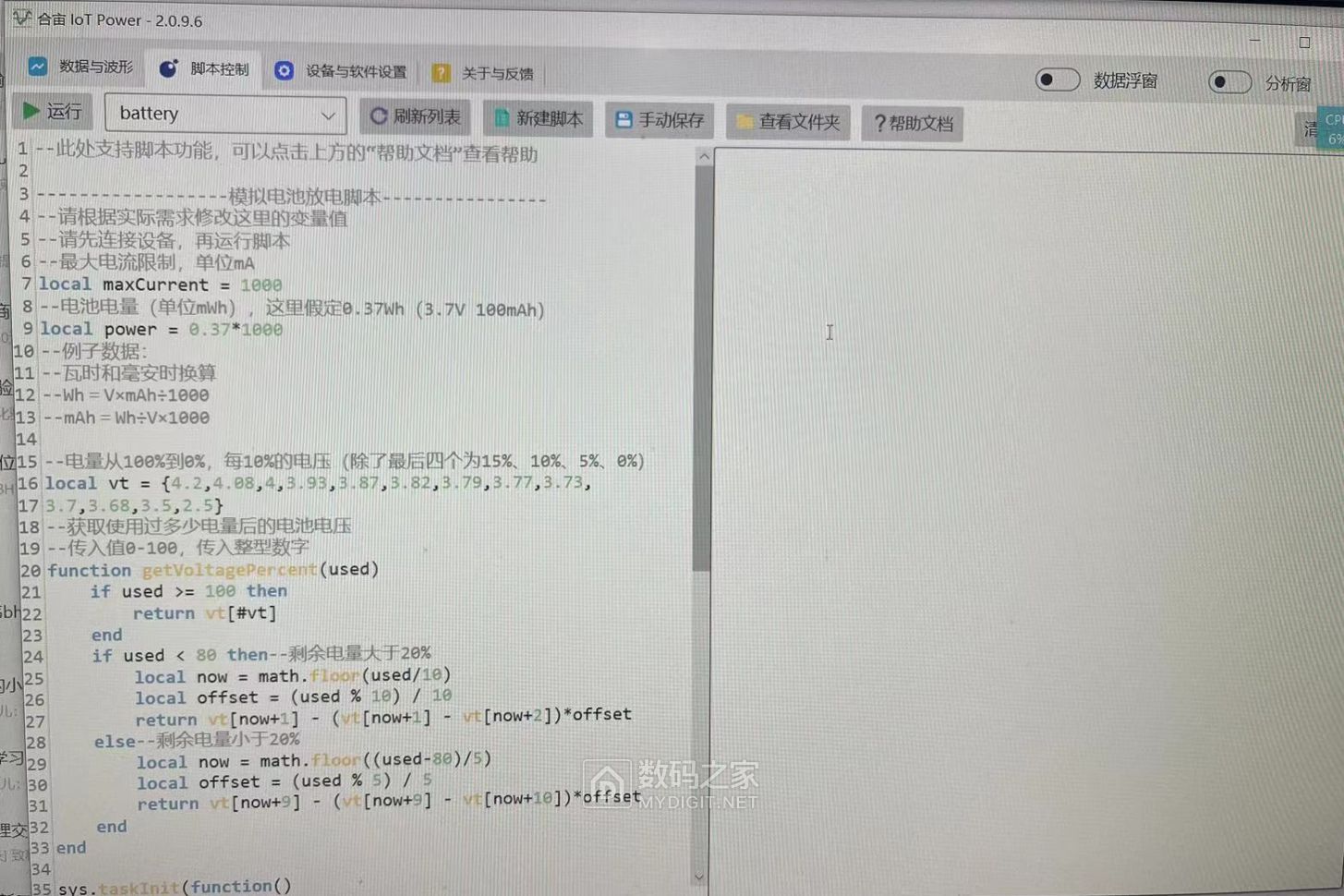Click the '--Wh = V×mAh÷1000' comment line

[x=126, y=395]
